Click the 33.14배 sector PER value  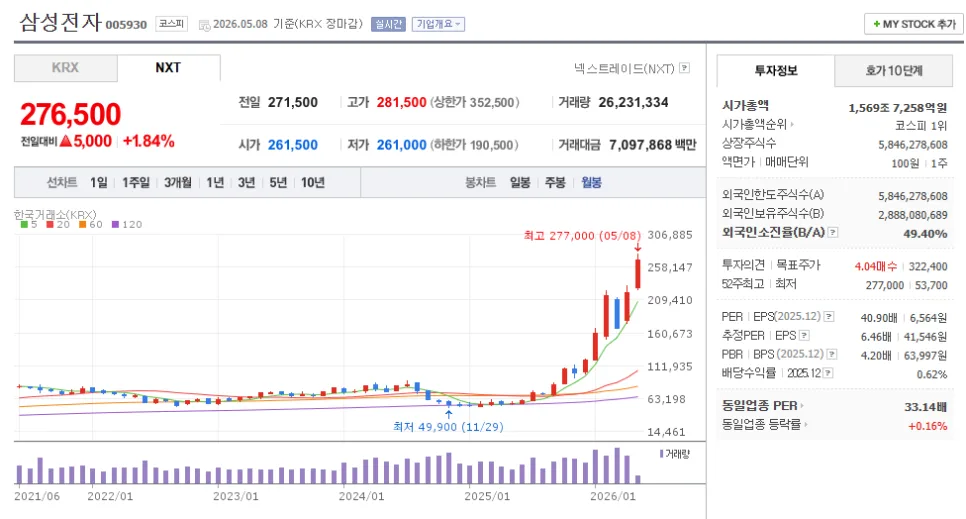click(925, 407)
